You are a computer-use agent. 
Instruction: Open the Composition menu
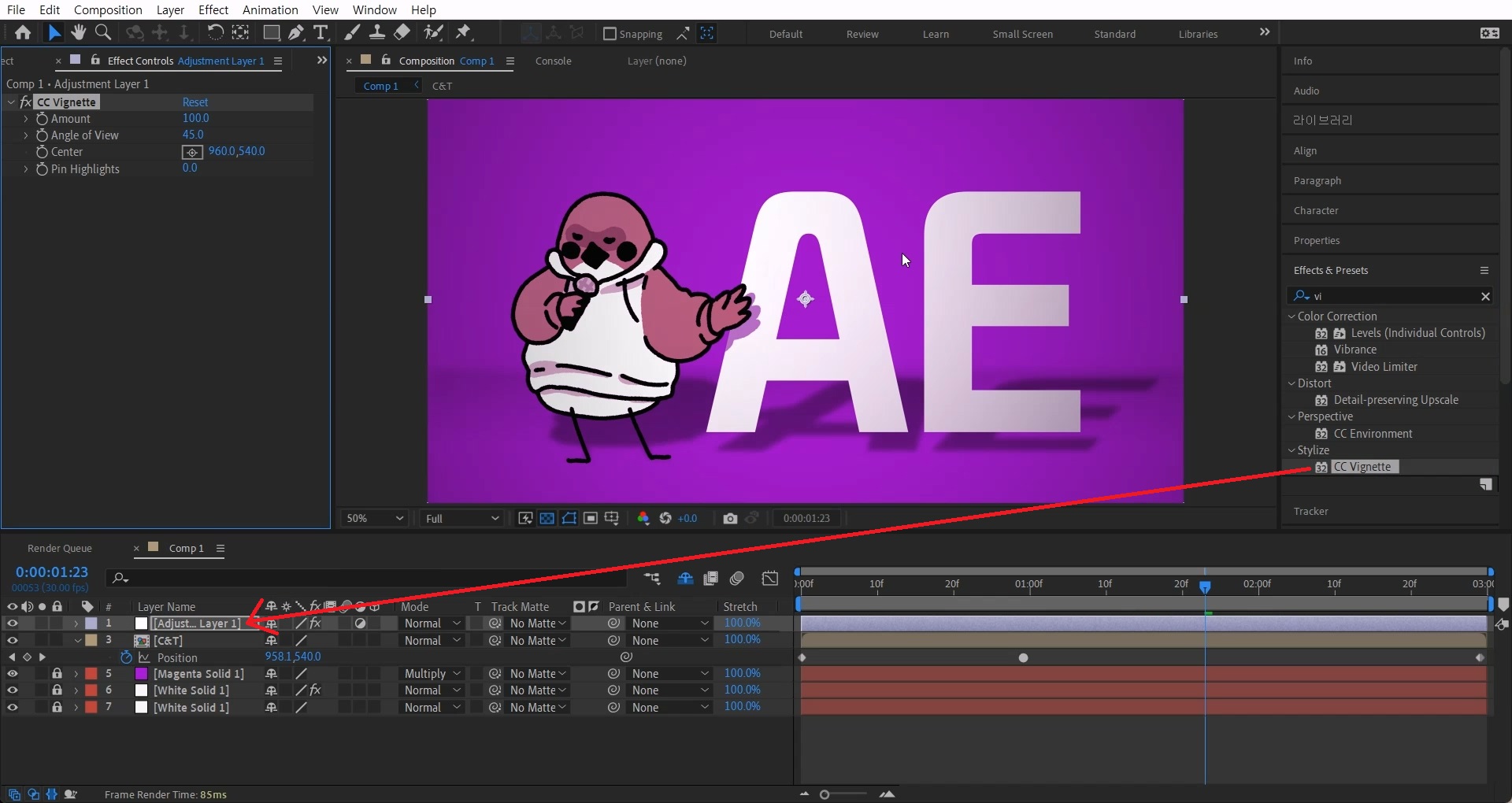[108, 10]
